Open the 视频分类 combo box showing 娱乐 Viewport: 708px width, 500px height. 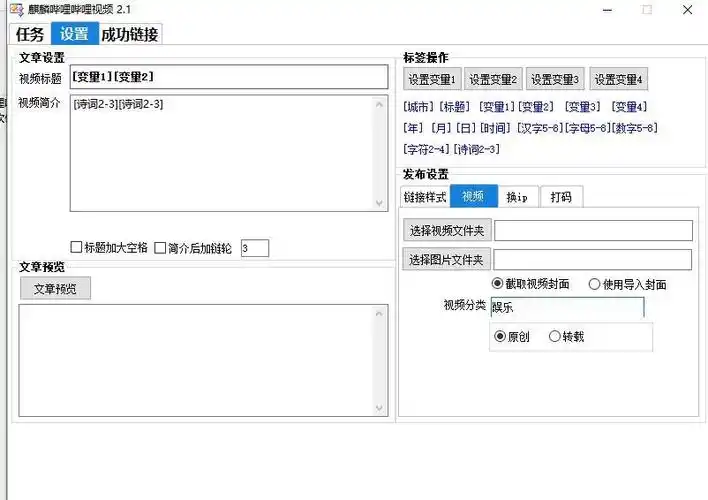(567, 308)
